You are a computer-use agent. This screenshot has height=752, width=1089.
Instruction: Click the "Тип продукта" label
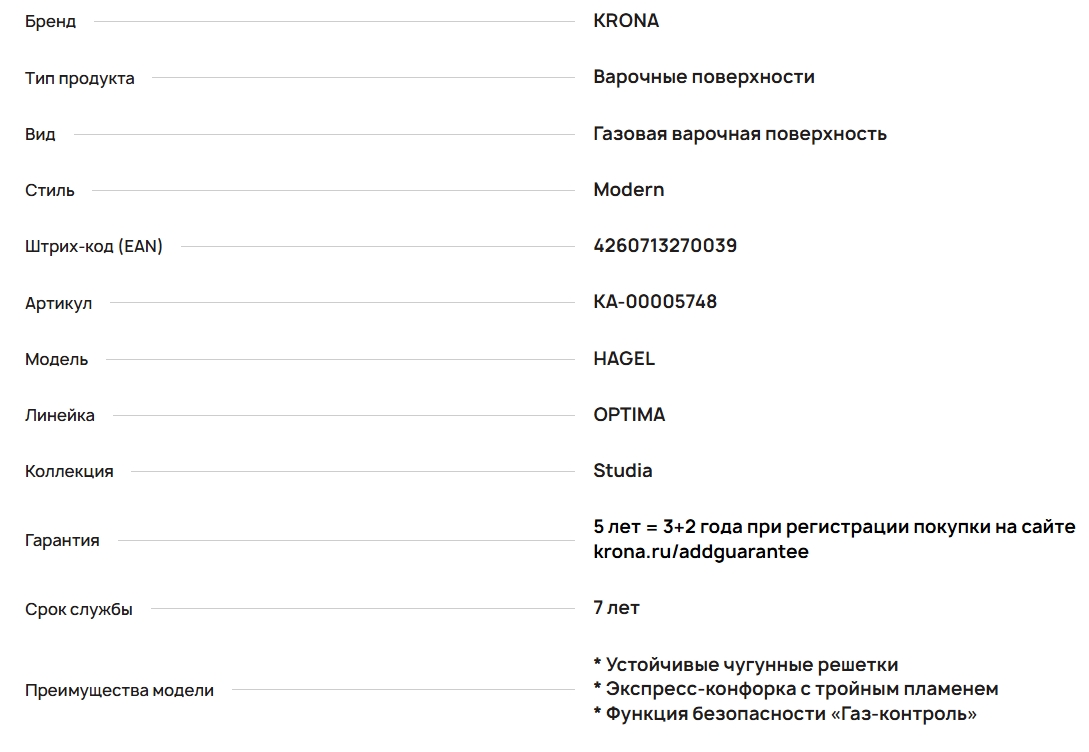pyautogui.click(x=79, y=78)
